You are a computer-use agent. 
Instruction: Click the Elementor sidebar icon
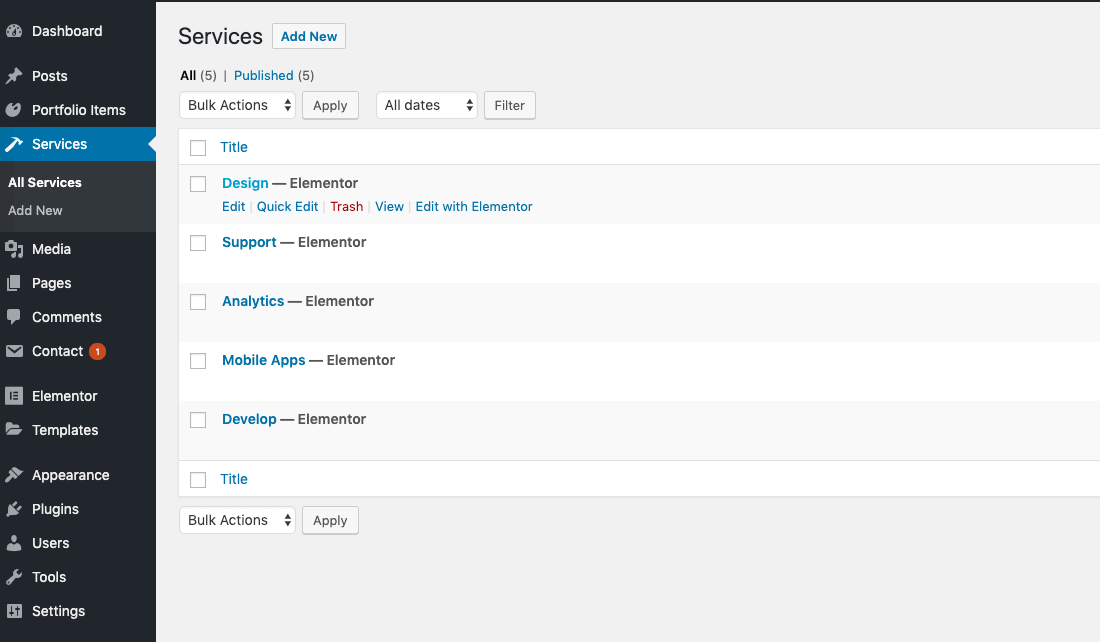14,396
